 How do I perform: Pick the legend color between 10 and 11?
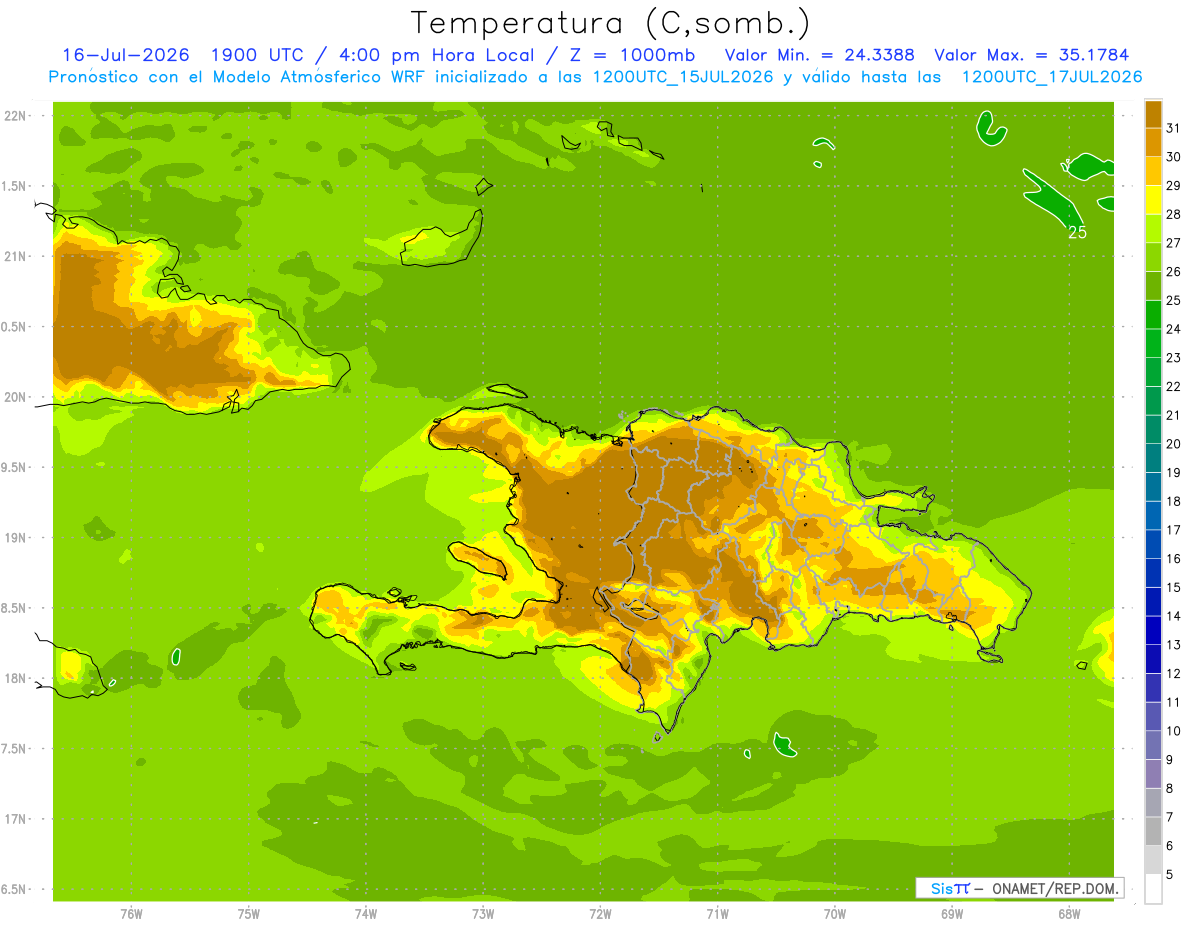tap(1153, 717)
